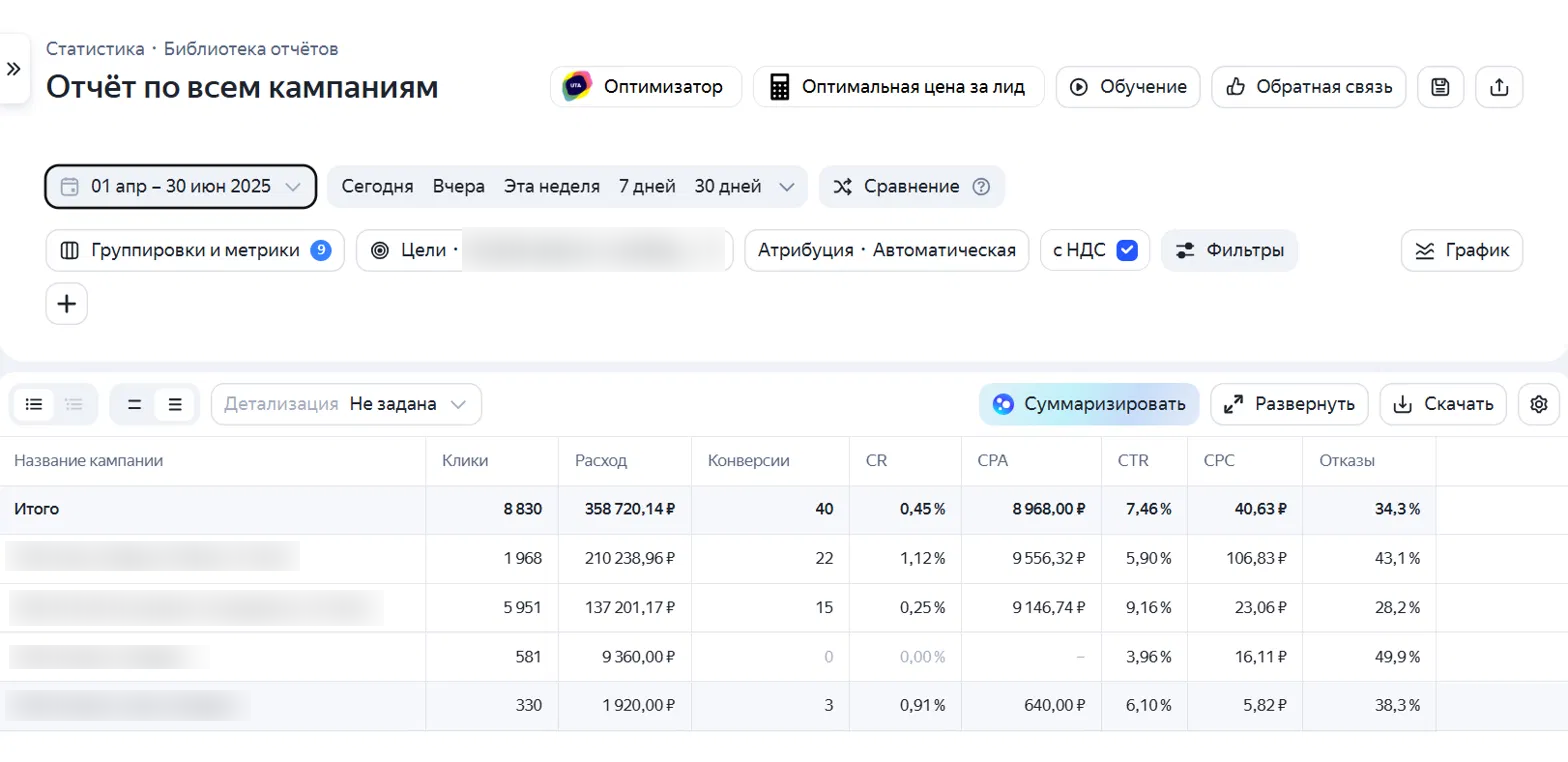Screen dimensions: 1568x762
Task: Open Атрибуция Автоматическая selector
Action: click(887, 250)
